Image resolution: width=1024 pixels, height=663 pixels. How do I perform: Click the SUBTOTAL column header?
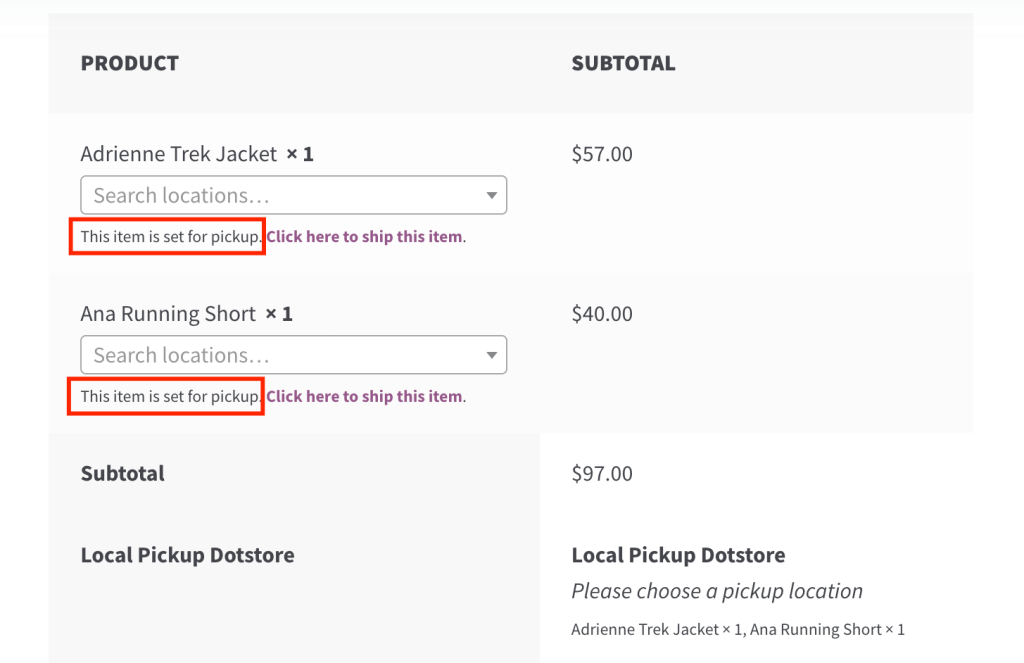(623, 63)
